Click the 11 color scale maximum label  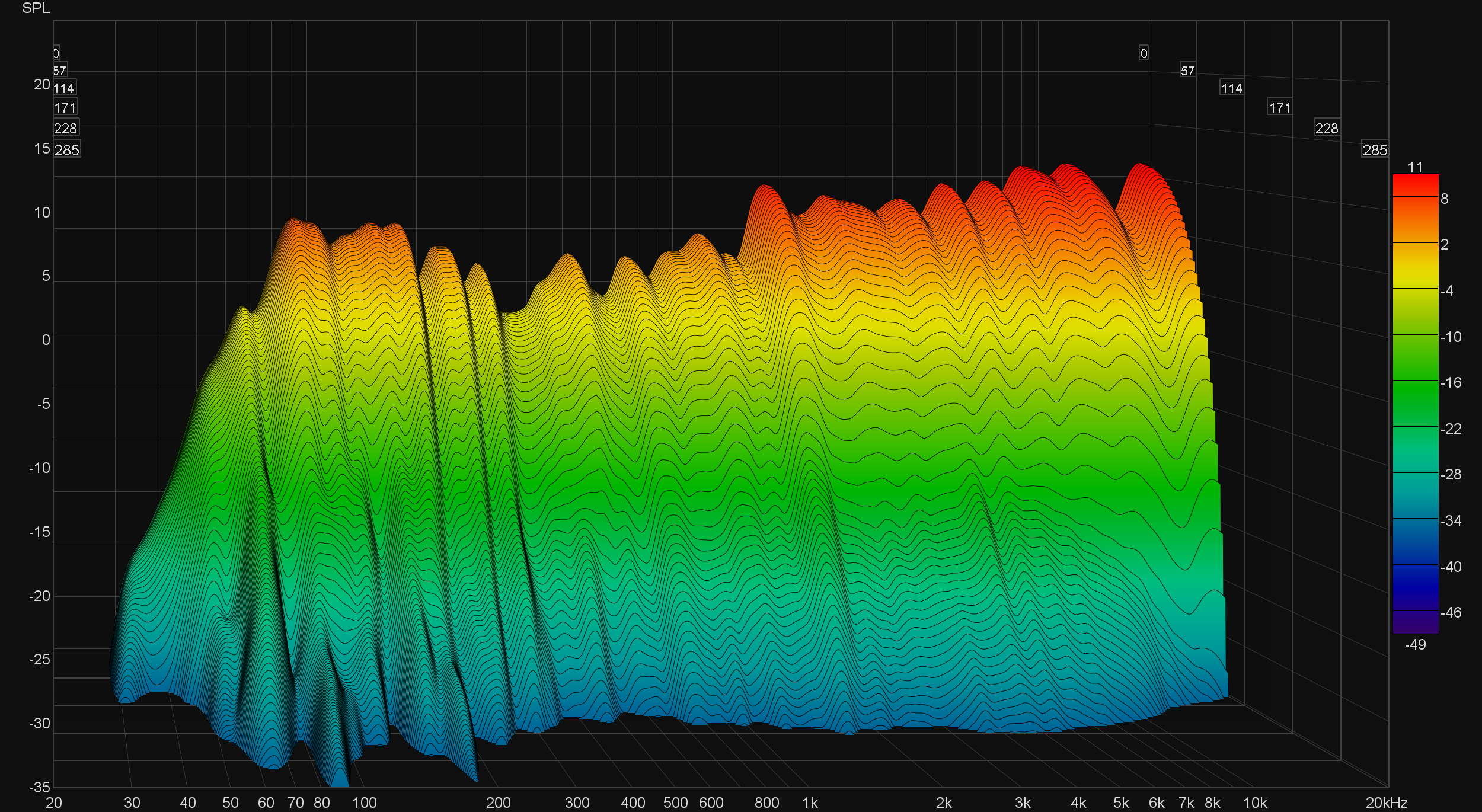1415,167
